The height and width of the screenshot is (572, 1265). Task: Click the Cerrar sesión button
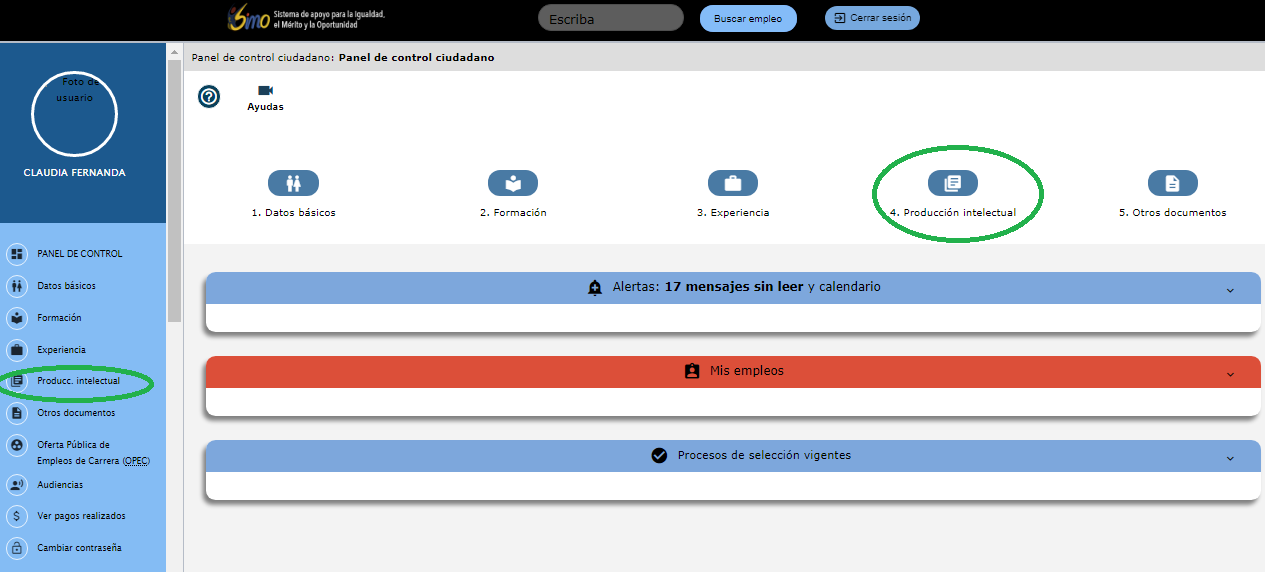pyautogui.click(x=871, y=18)
